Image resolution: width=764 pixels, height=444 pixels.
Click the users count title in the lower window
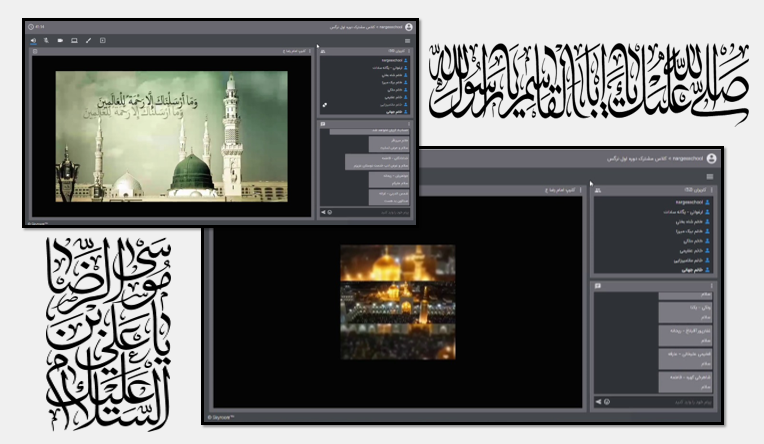click(x=696, y=190)
